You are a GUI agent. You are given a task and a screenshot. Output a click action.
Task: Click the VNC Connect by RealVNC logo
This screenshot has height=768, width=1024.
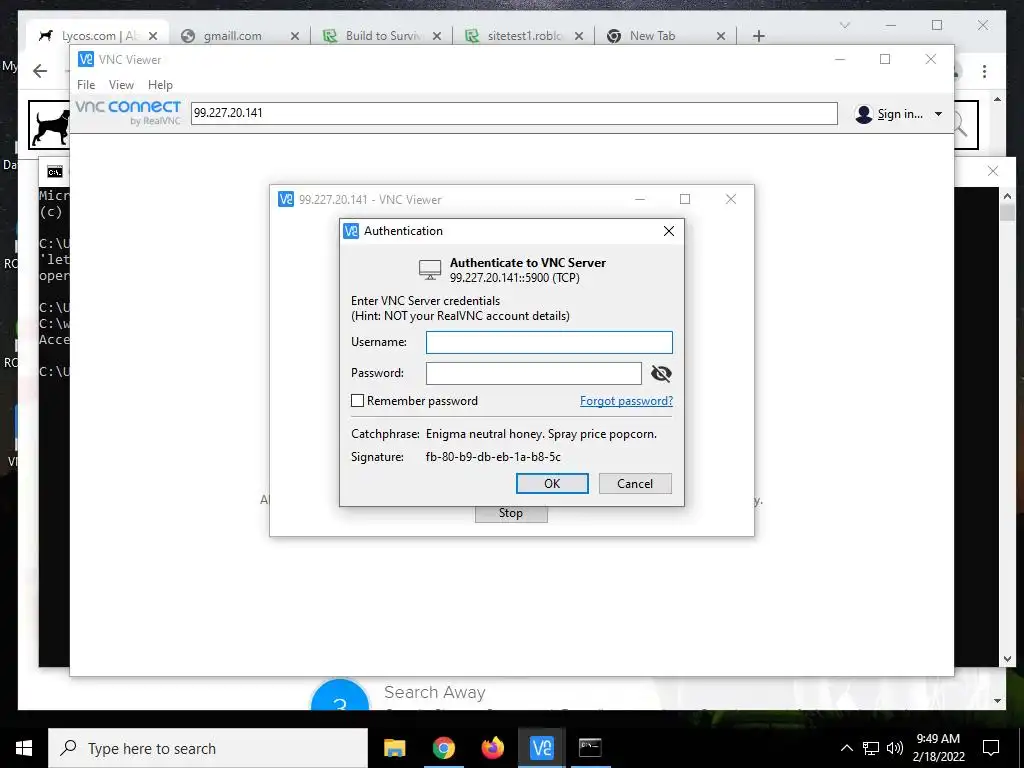128,112
